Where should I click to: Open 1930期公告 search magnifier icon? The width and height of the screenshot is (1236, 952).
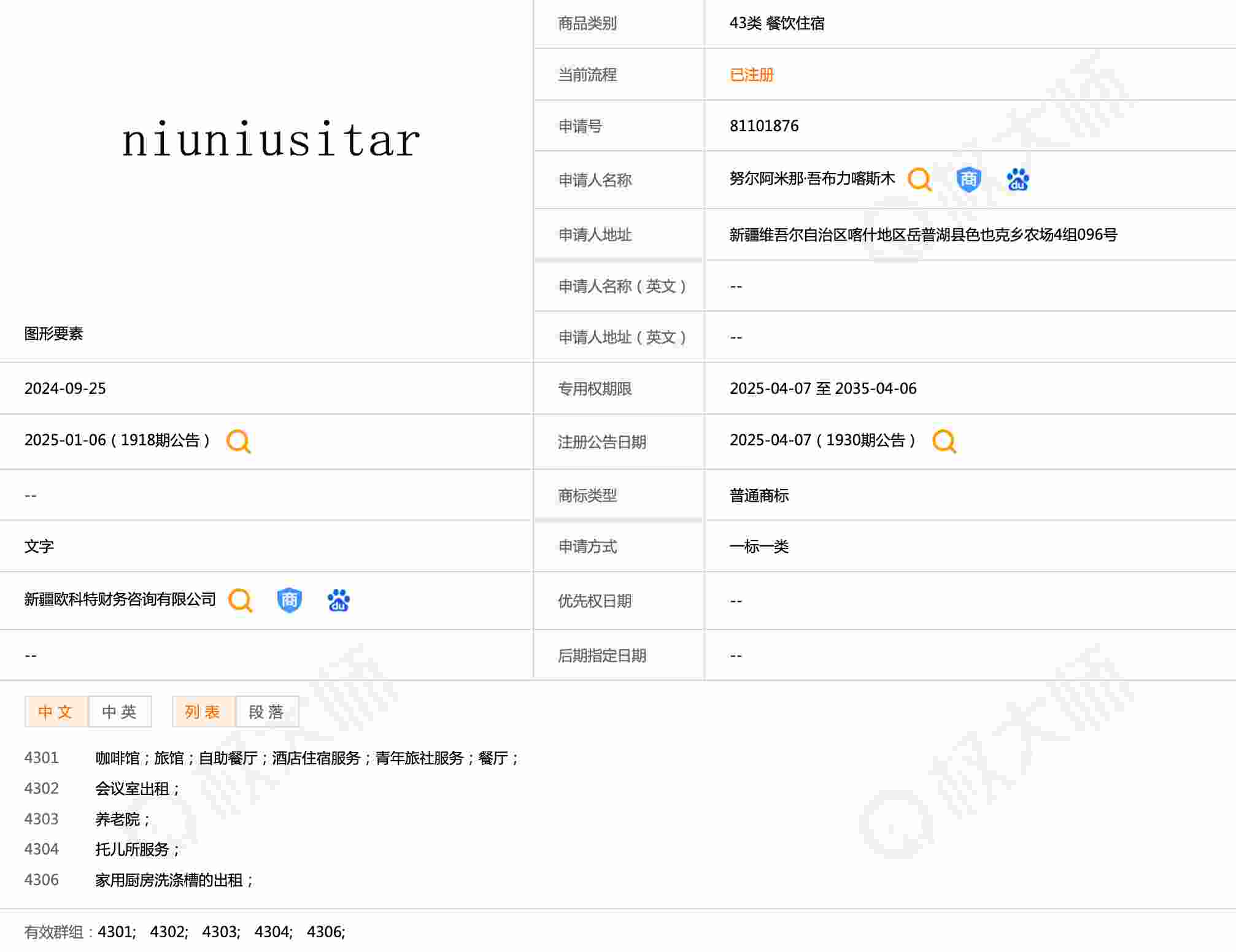(x=944, y=441)
